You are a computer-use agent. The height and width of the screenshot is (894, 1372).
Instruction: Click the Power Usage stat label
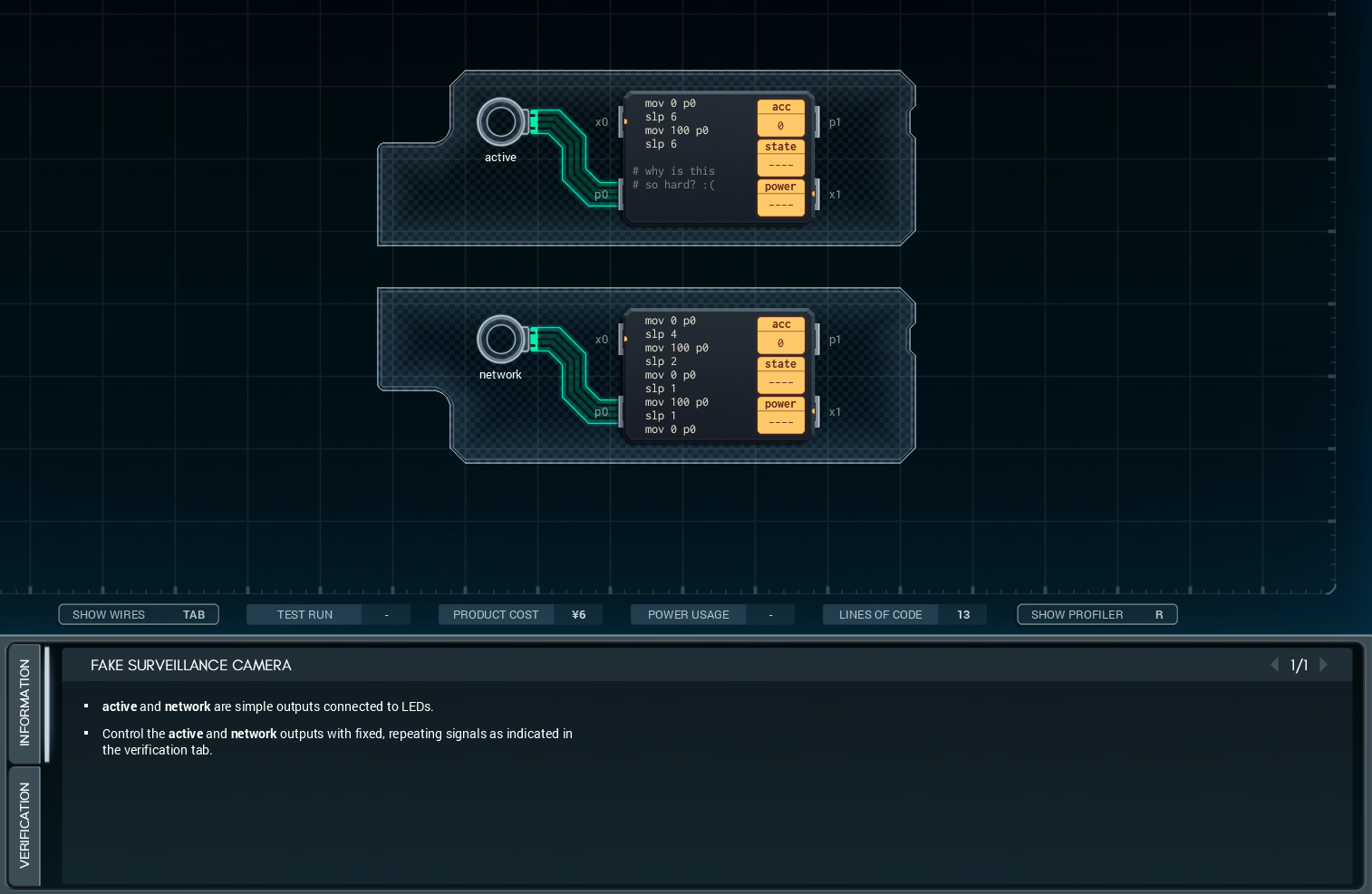pos(688,615)
